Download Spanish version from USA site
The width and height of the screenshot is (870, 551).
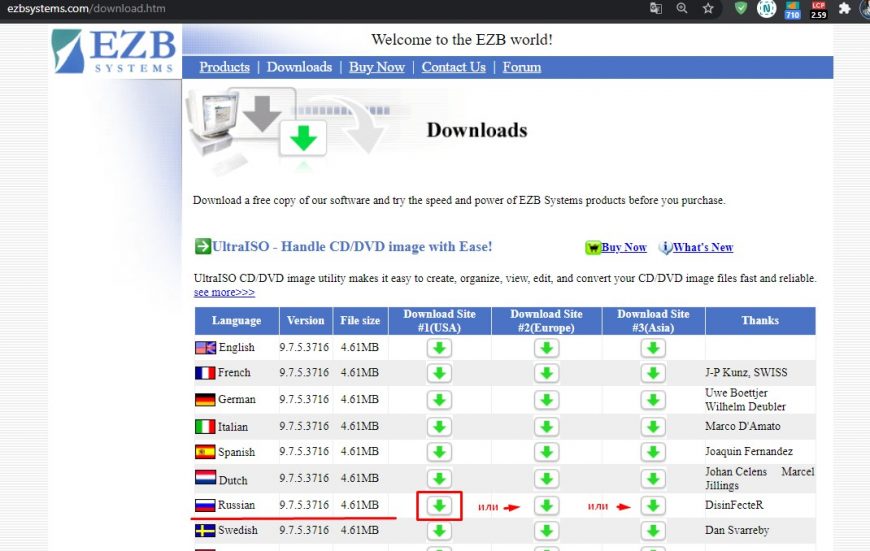tap(439, 452)
